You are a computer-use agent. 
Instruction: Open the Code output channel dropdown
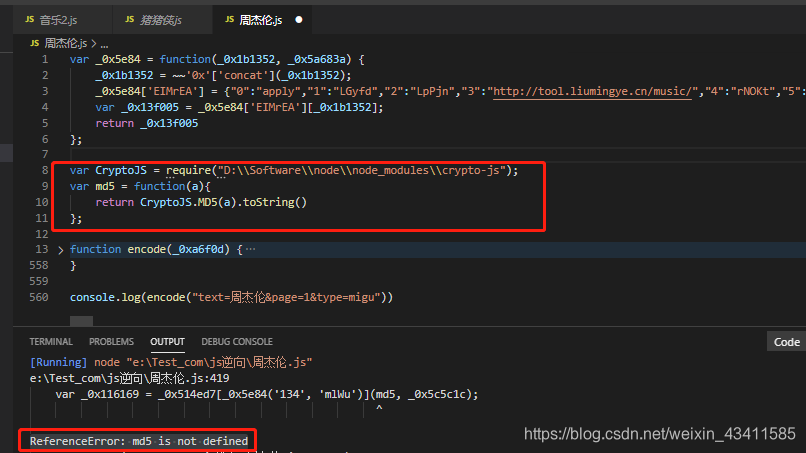pos(786,342)
